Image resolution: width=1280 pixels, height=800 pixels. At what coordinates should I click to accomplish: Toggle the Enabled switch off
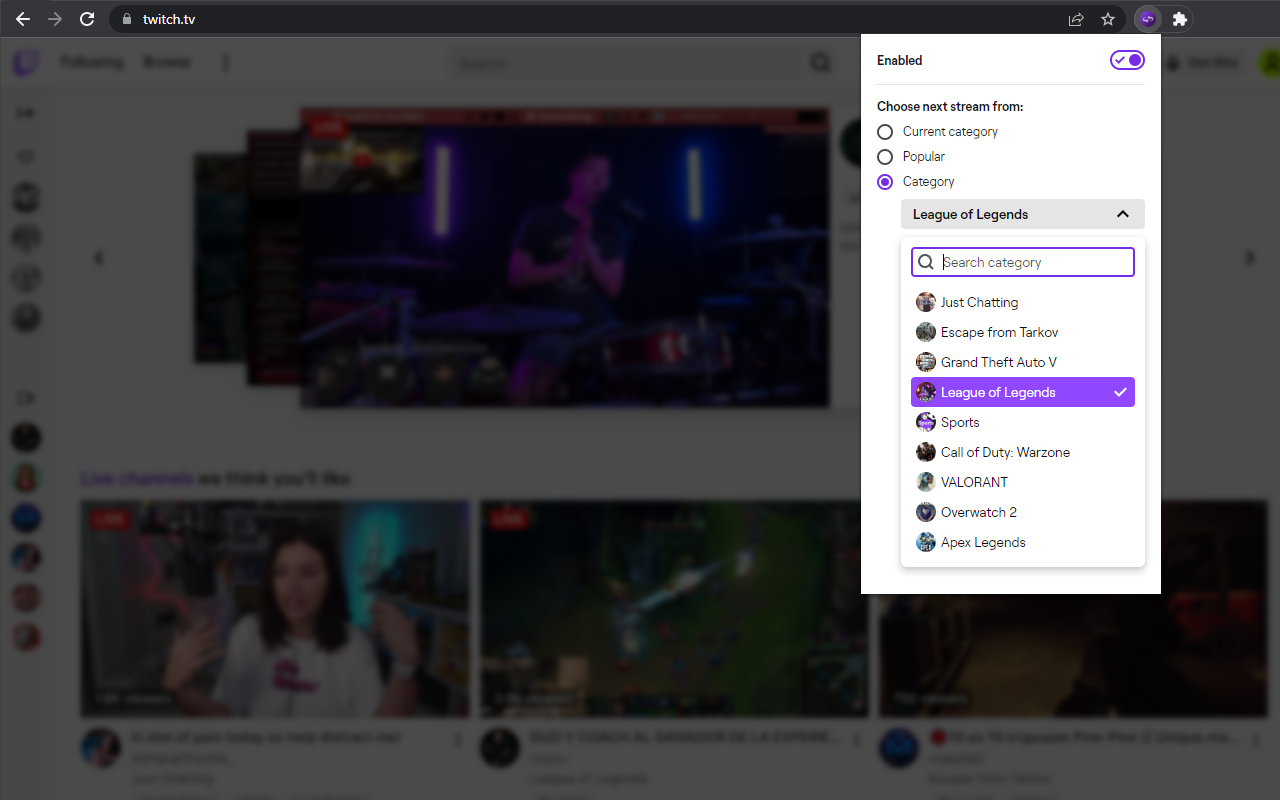(x=1127, y=60)
